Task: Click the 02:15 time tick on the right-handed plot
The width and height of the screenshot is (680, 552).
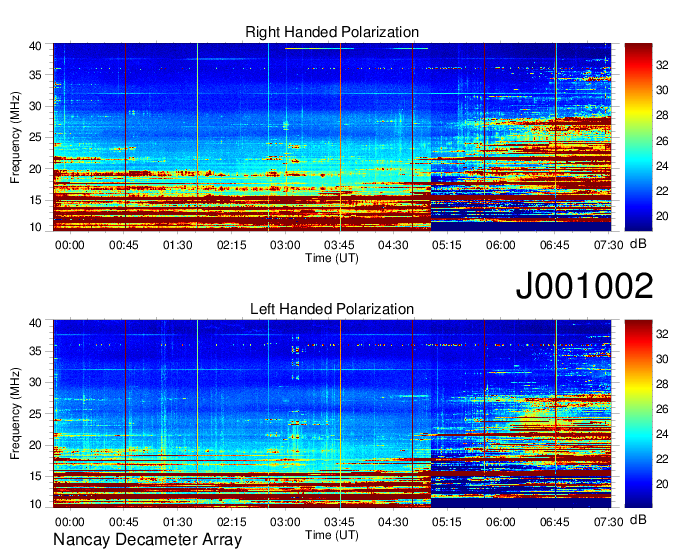Action: pos(232,245)
